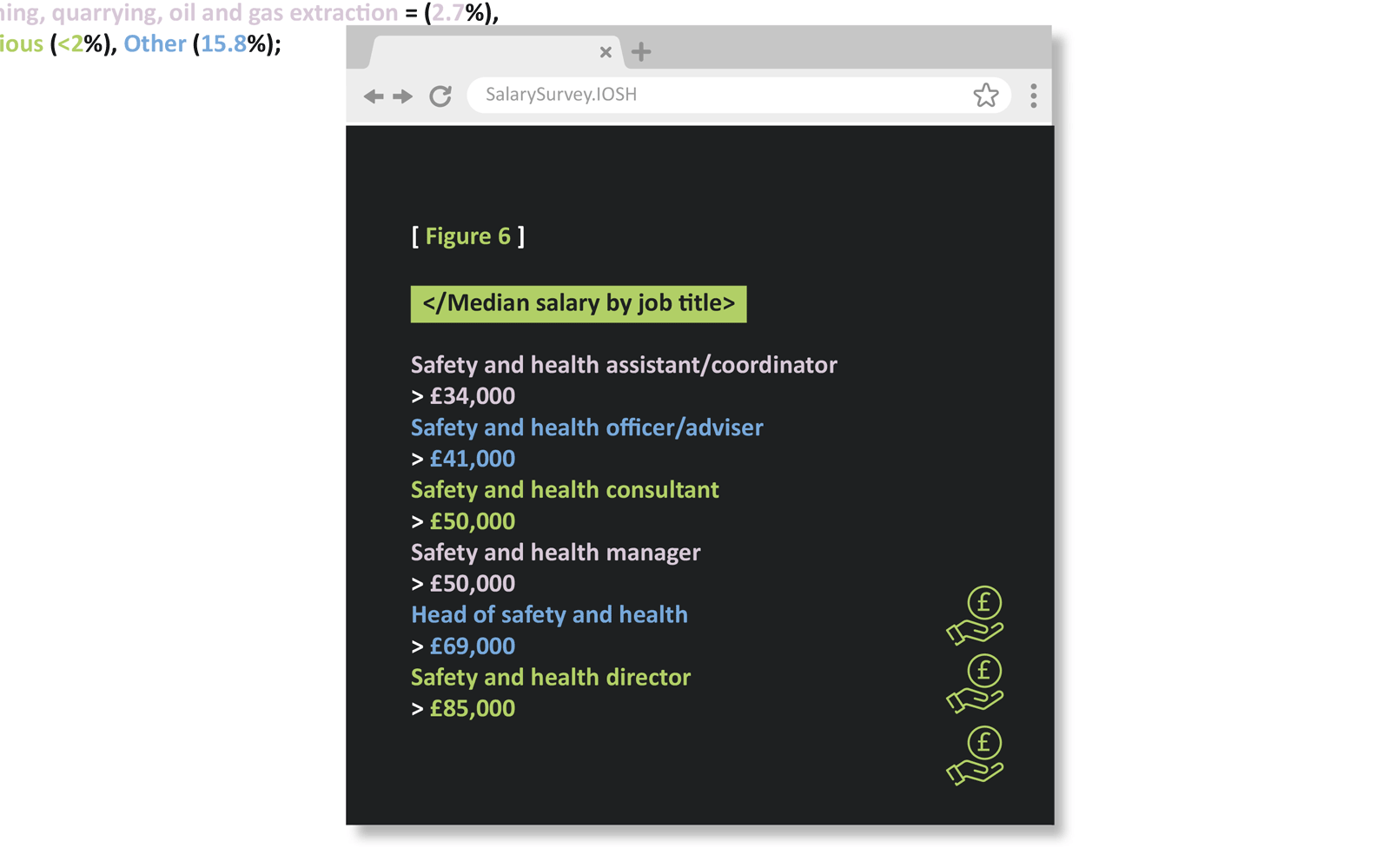Screen dimensions: 1390x868
Task: Click the bottom pound-in-hand icon
Action: click(x=976, y=757)
